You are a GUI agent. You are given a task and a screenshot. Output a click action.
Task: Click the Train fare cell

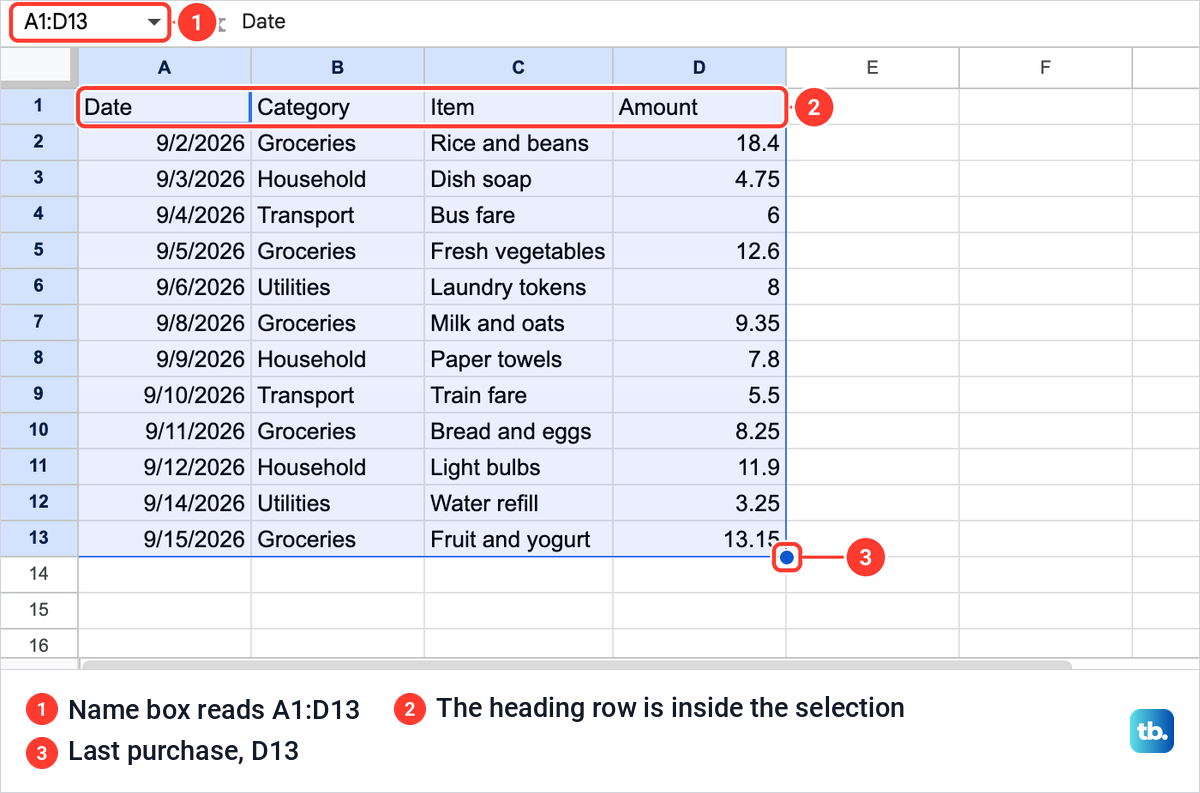tap(519, 395)
